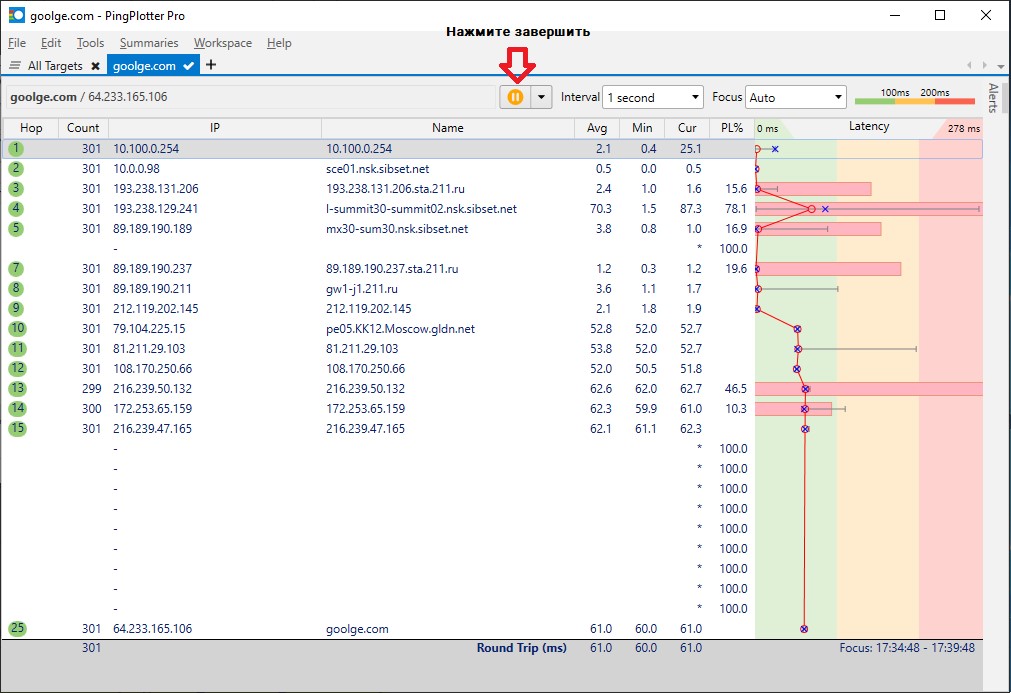
Task: Select hop 10 green circle icon
Action: 17,329
